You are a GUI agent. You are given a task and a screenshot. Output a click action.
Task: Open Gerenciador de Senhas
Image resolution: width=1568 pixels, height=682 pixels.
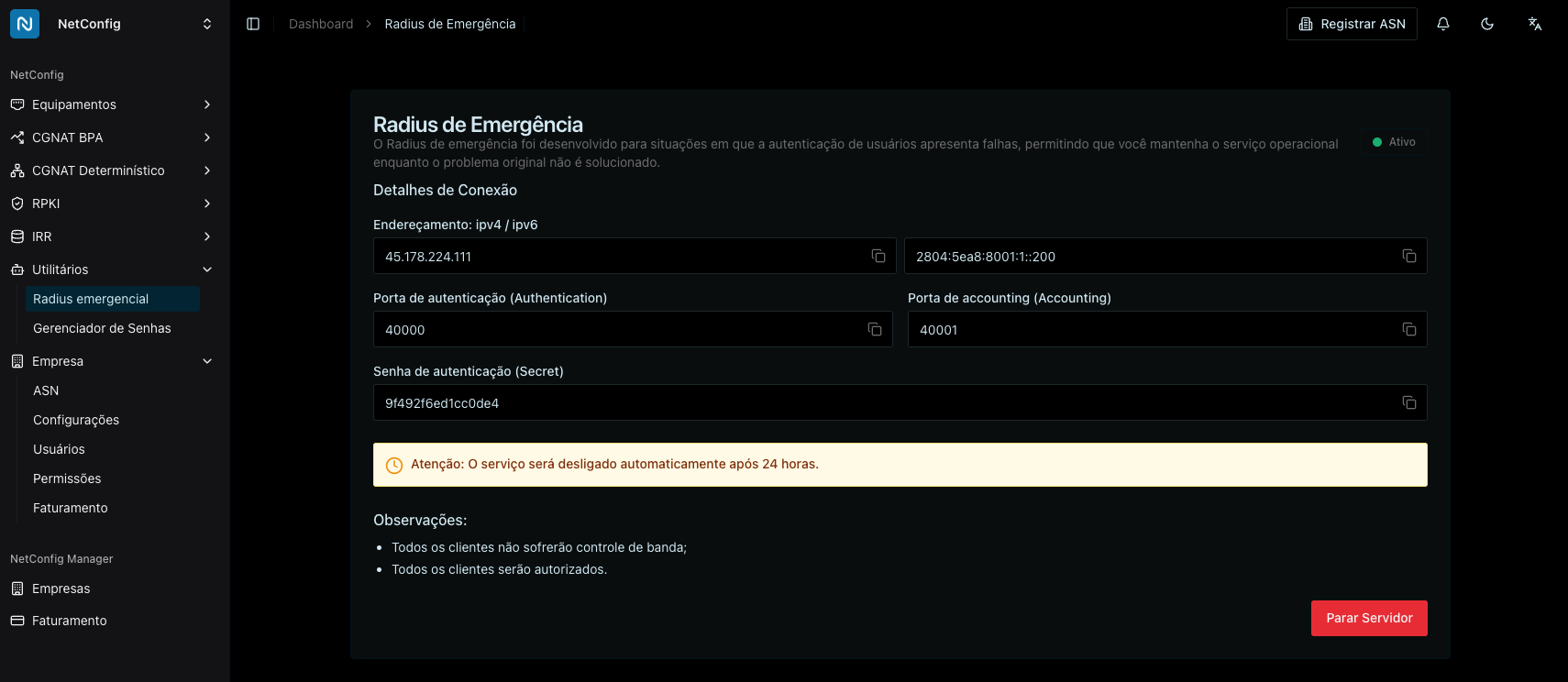[x=102, y=327]
